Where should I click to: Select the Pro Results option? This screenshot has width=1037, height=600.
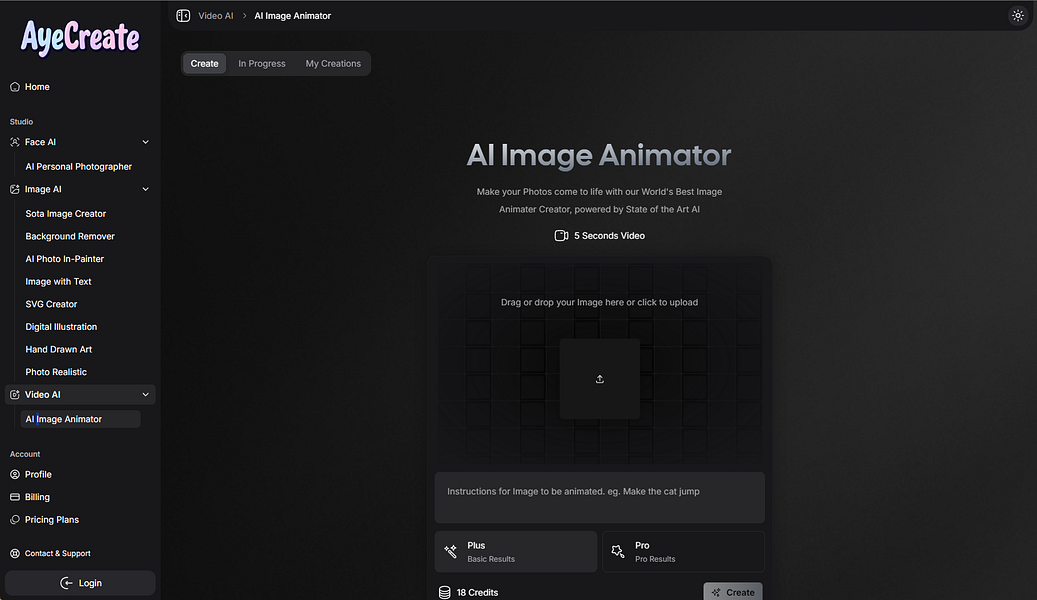pyautogui.click(x=683, y=552)
